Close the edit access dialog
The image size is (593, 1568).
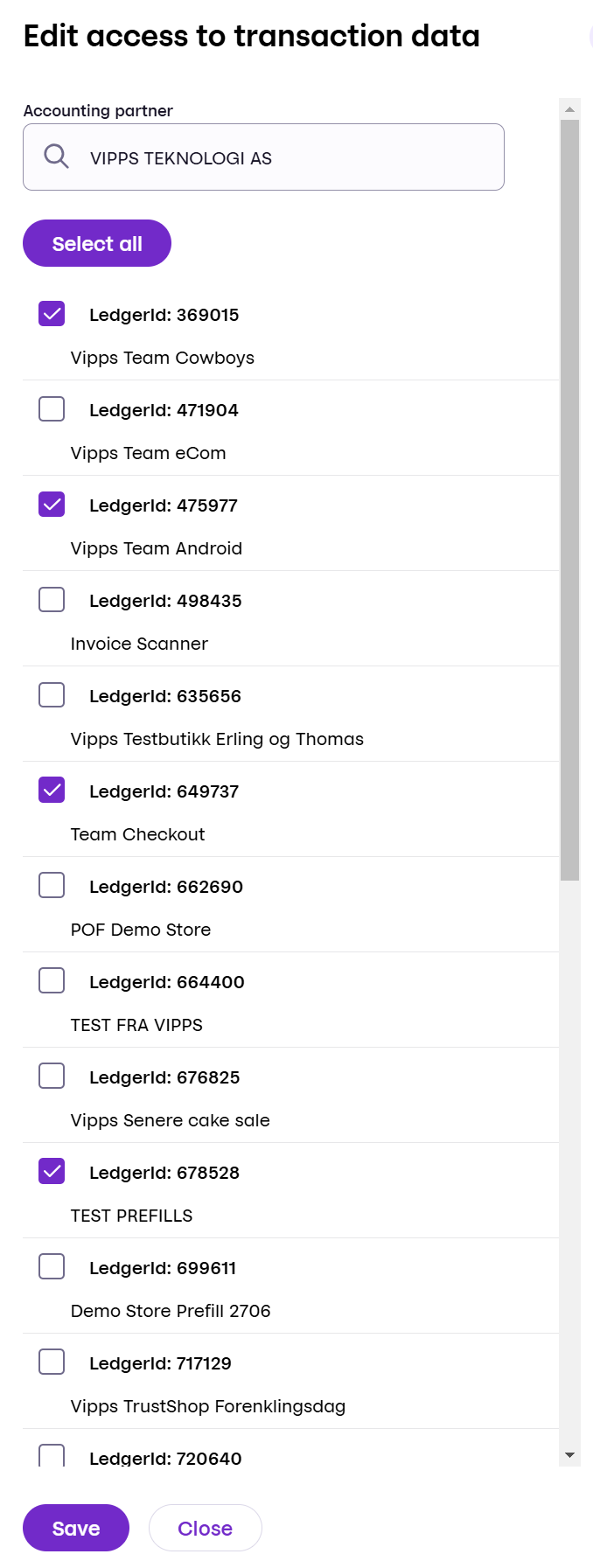pyautogui.click(x=205, y=1528)
